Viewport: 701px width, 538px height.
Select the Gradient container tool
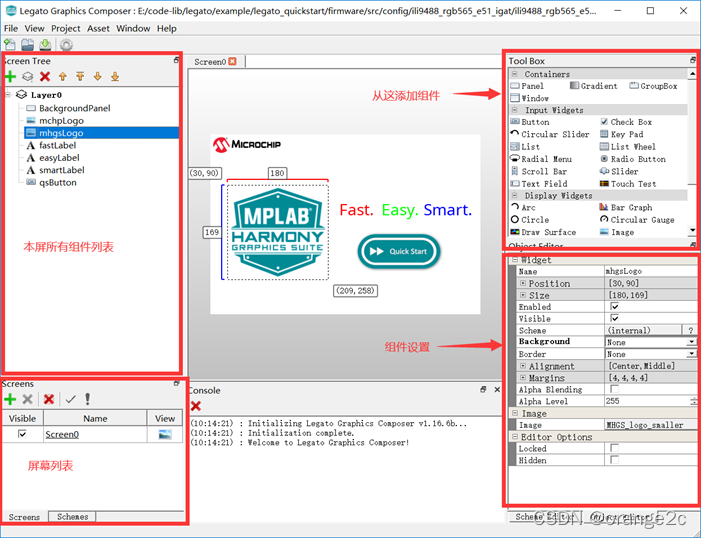pyautogui.click(x=594, y=86)
